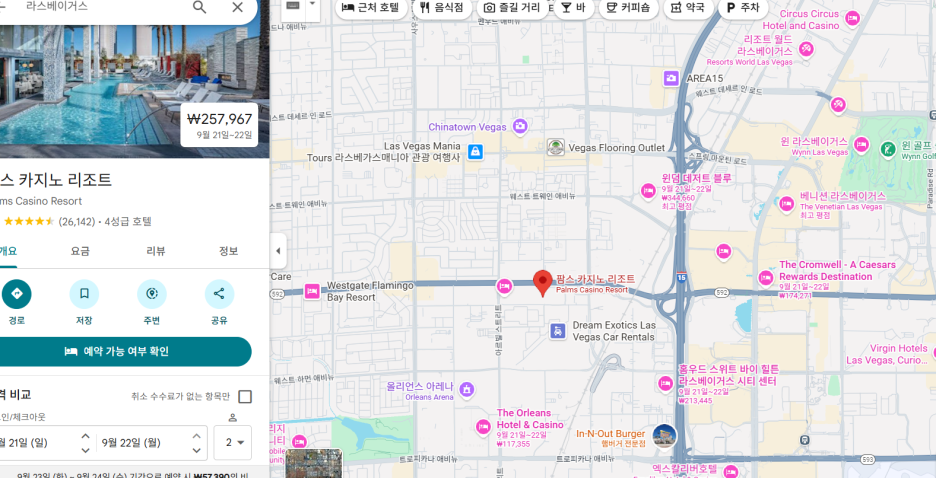Viewport: 936px width, 478px height.
Task: Click the 즐길 거리 chip
Action: tap(512, 8)
